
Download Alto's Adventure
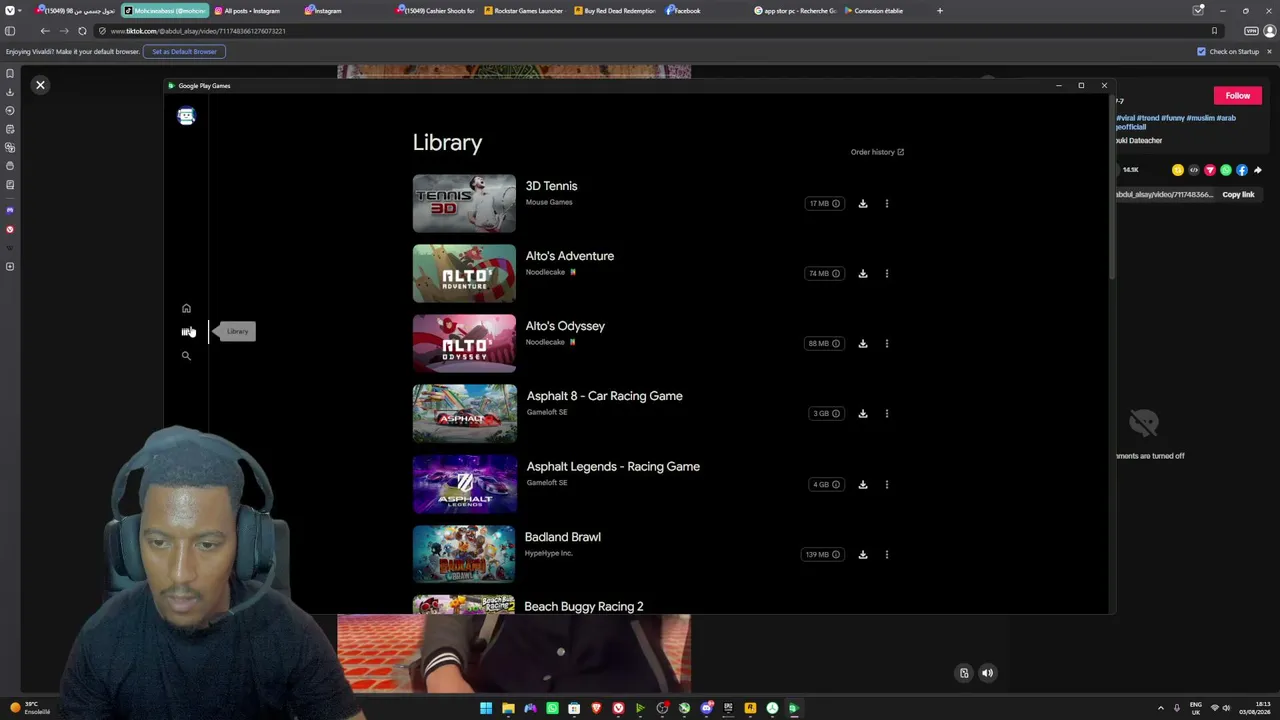point(863,274)
